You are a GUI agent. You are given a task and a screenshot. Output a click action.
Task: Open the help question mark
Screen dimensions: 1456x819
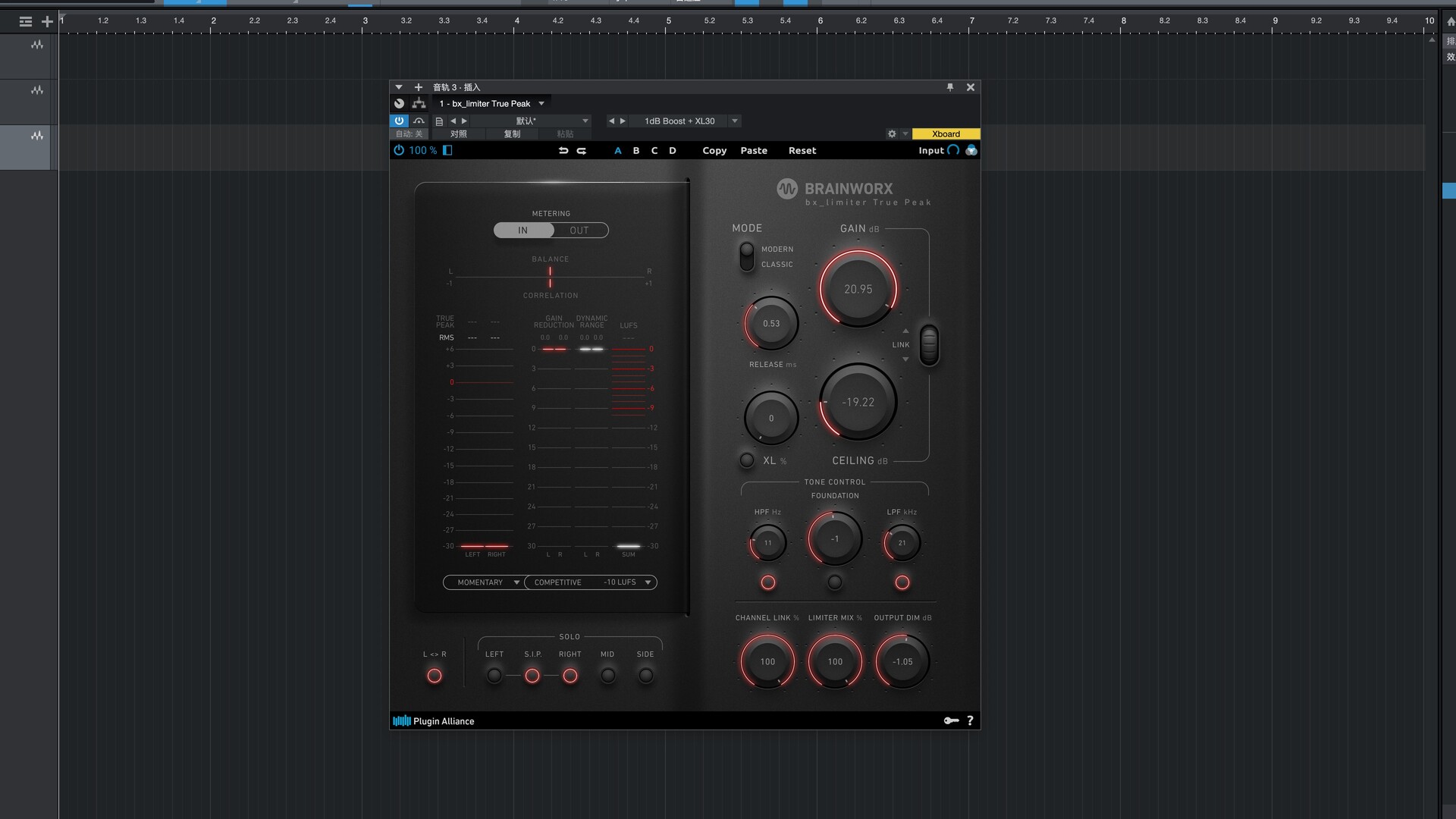[x=970, y=720]
